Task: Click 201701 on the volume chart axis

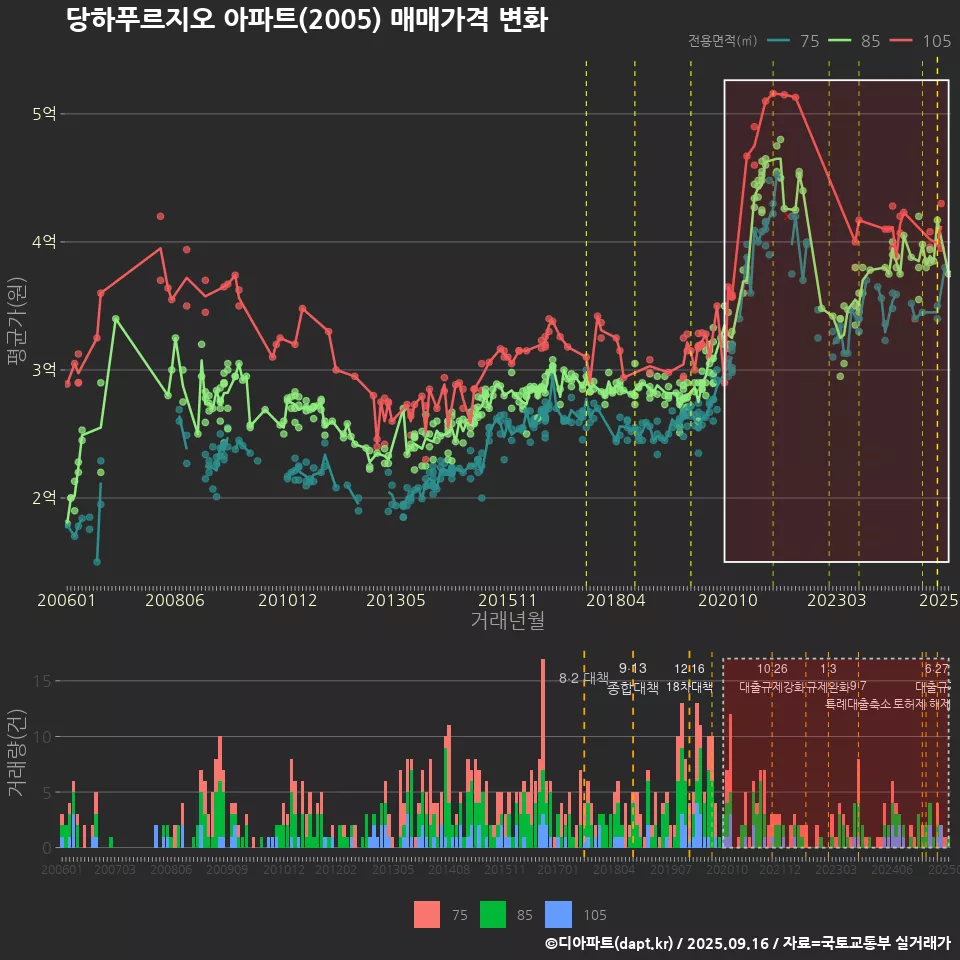Action: point(558,869)
